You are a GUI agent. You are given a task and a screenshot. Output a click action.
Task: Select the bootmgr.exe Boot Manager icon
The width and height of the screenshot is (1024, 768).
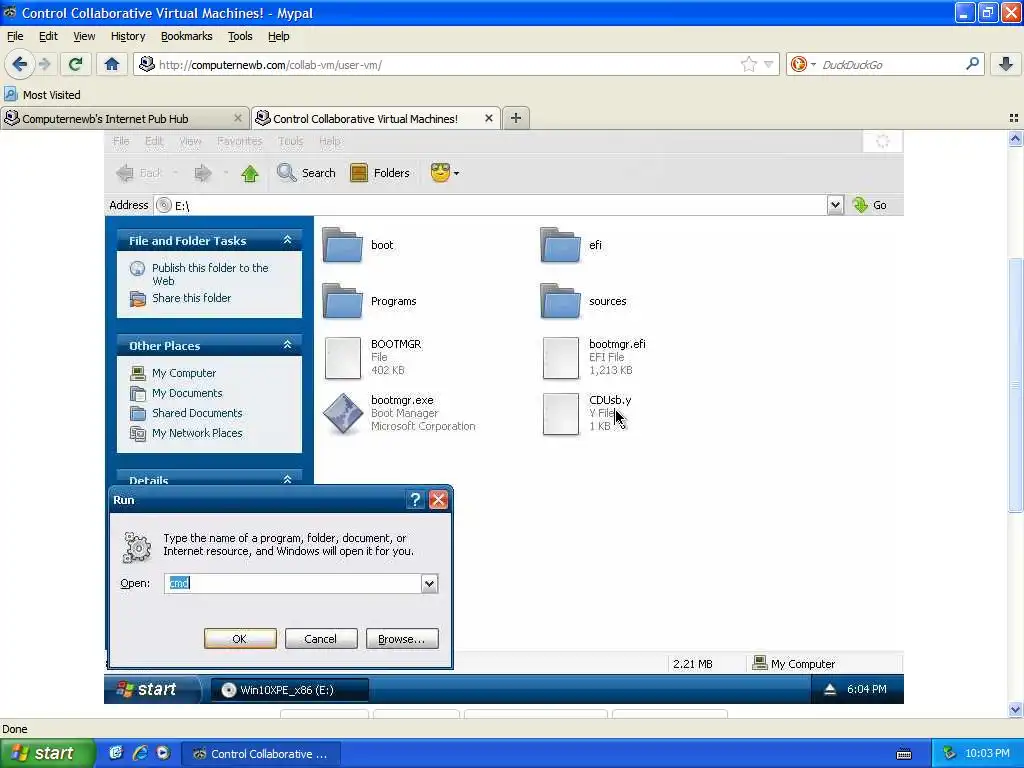pos(342,413)
